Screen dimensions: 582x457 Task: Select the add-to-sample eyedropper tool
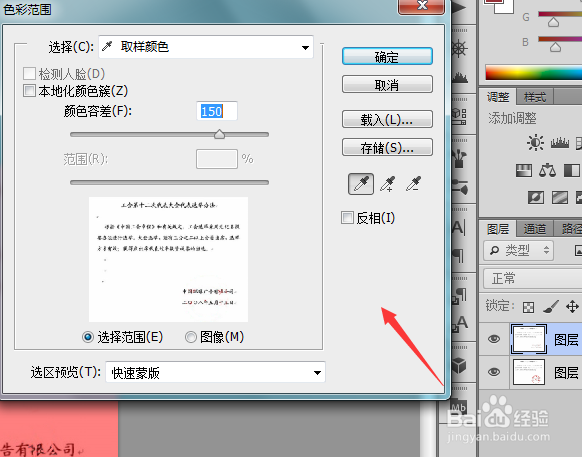[388, 184]
